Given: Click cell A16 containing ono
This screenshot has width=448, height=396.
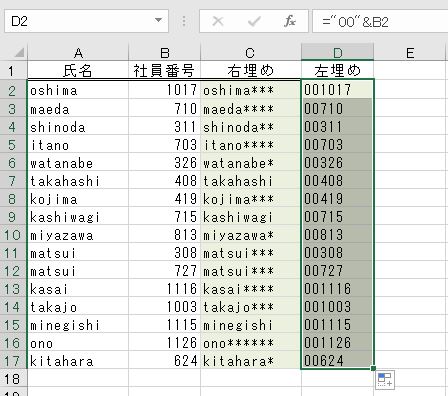Looking at the screenshot, I should [78, 343].
